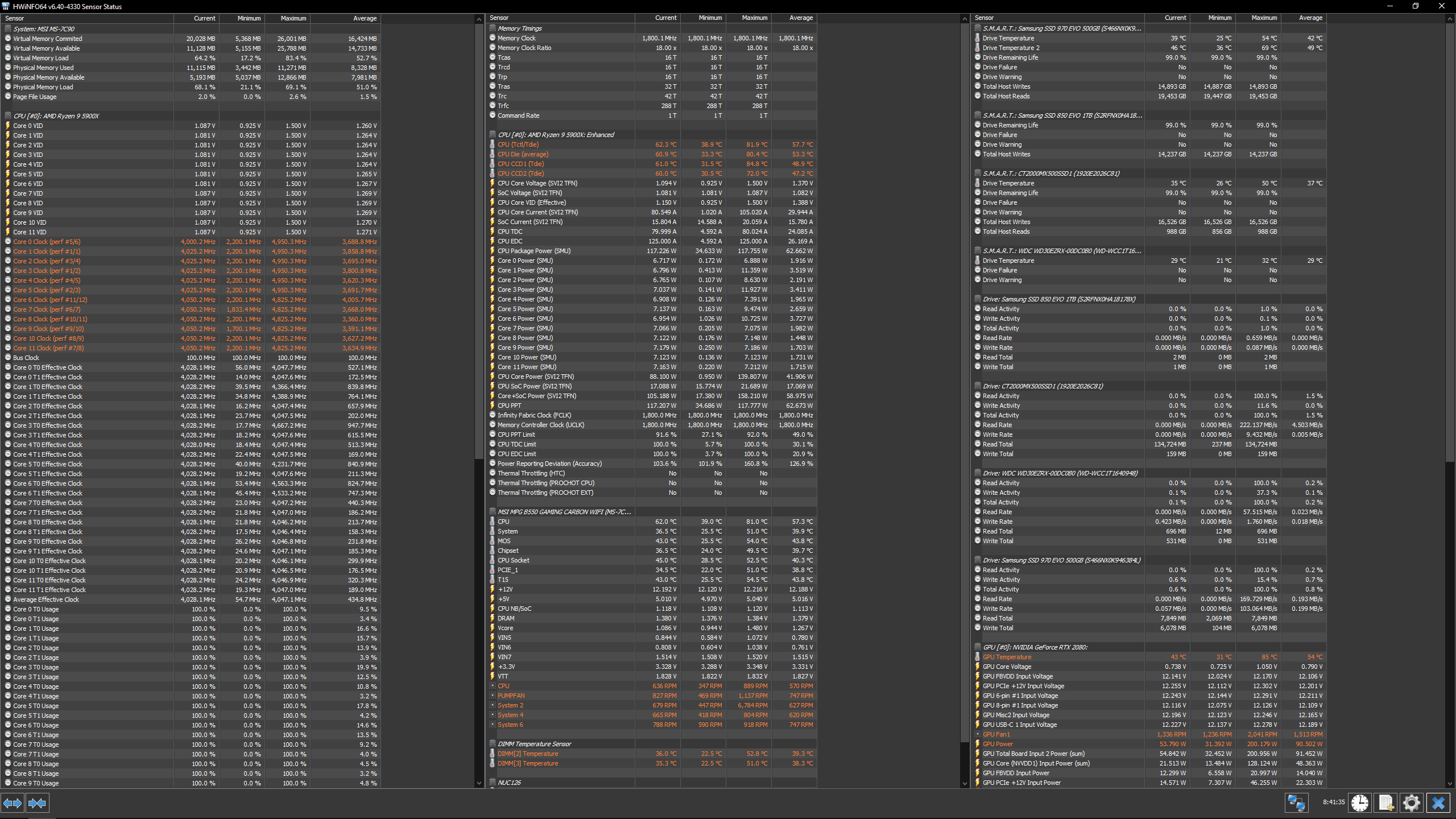1456x819 pixels.
Task: Select the Page File Usage row
Action: click(x=191, y=97)
